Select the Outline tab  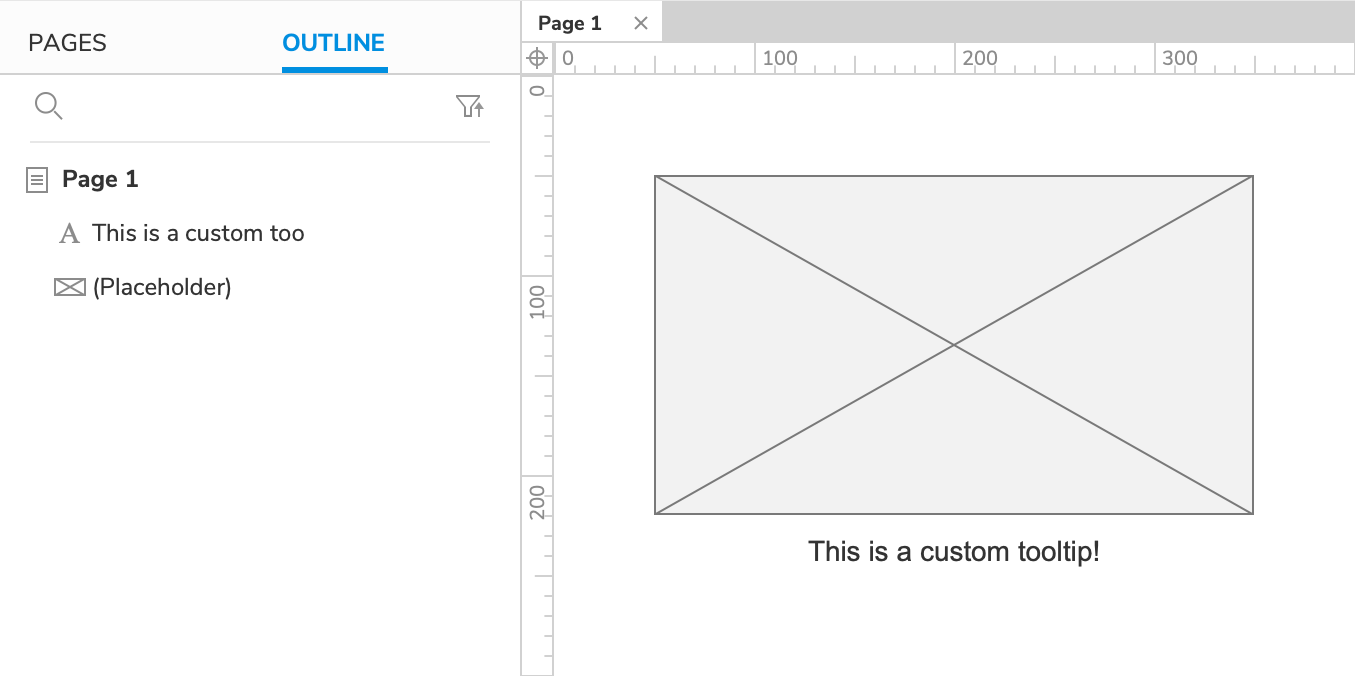[x=334, y=43]
